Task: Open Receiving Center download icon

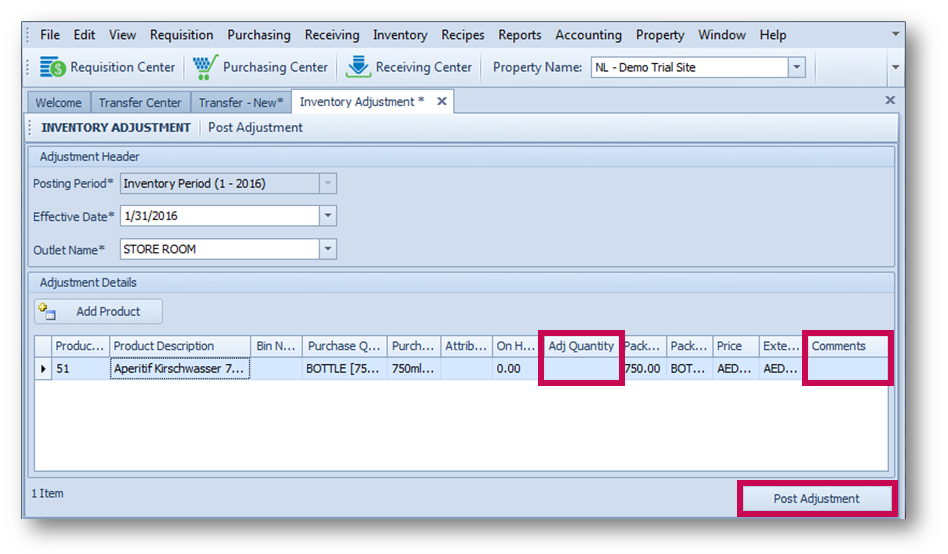Action: (358, 68)
